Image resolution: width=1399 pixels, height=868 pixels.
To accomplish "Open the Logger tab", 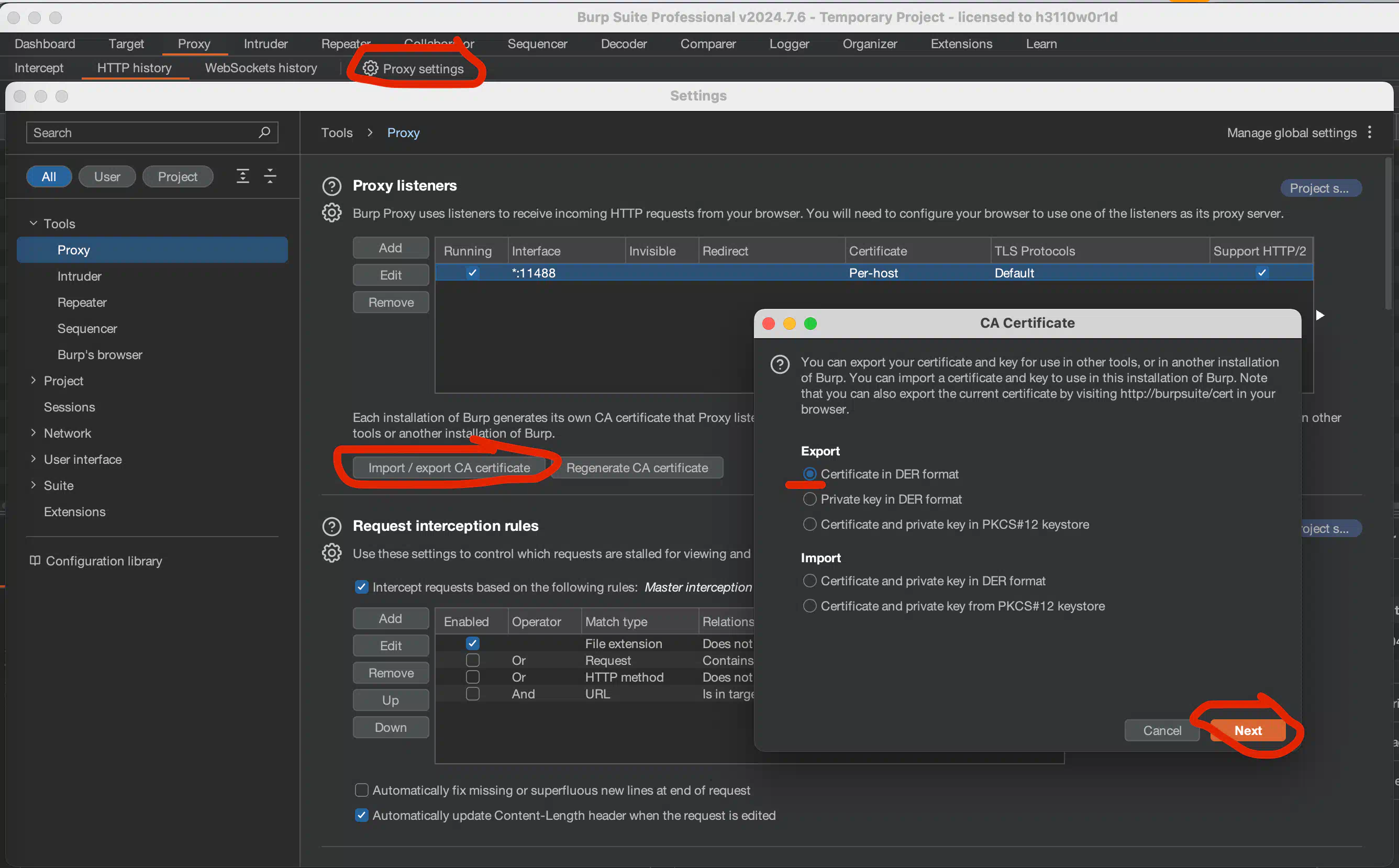I will [x=790, y=43].
